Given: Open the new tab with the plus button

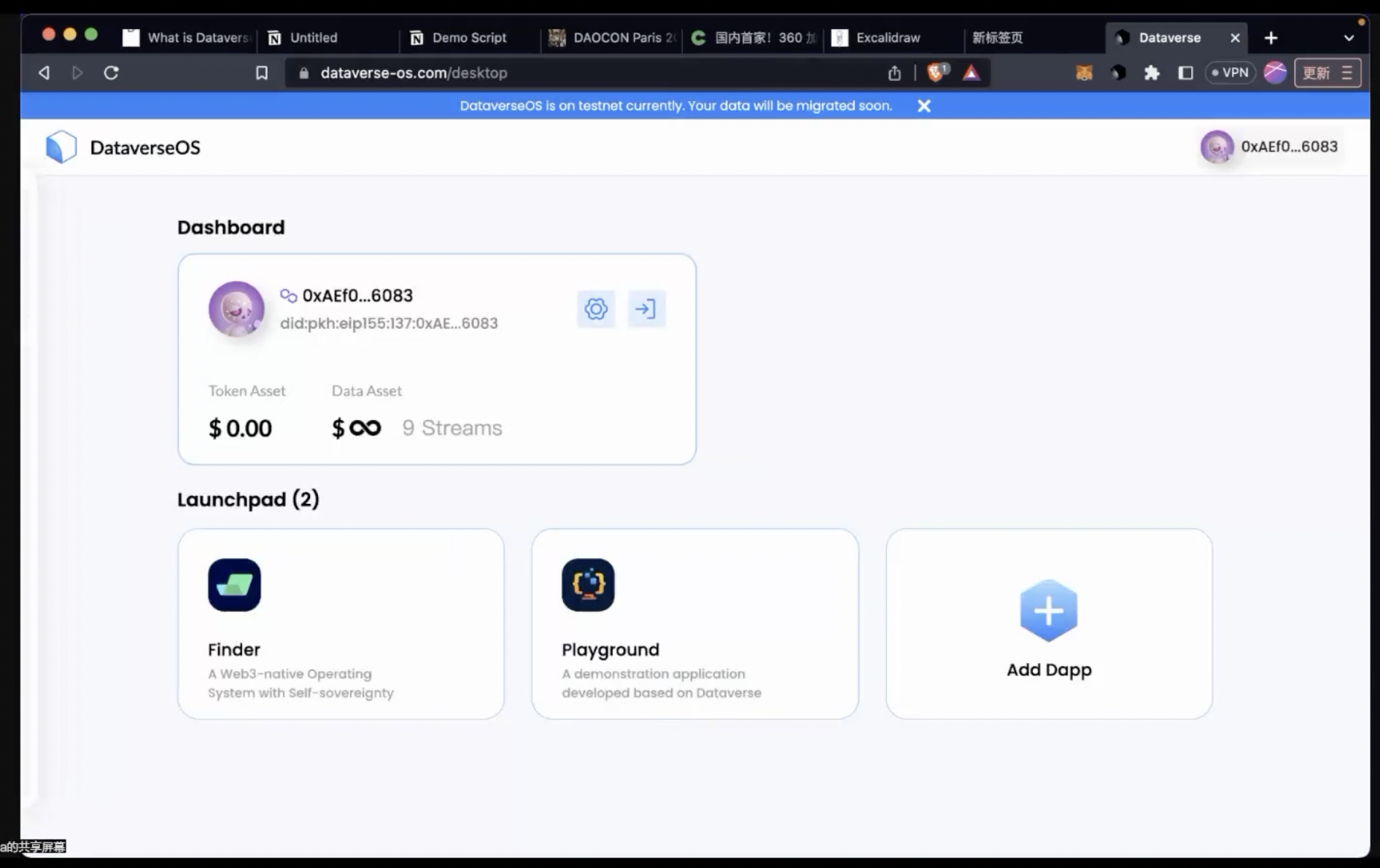Looking at the screenshot, I should [1271, 38].
